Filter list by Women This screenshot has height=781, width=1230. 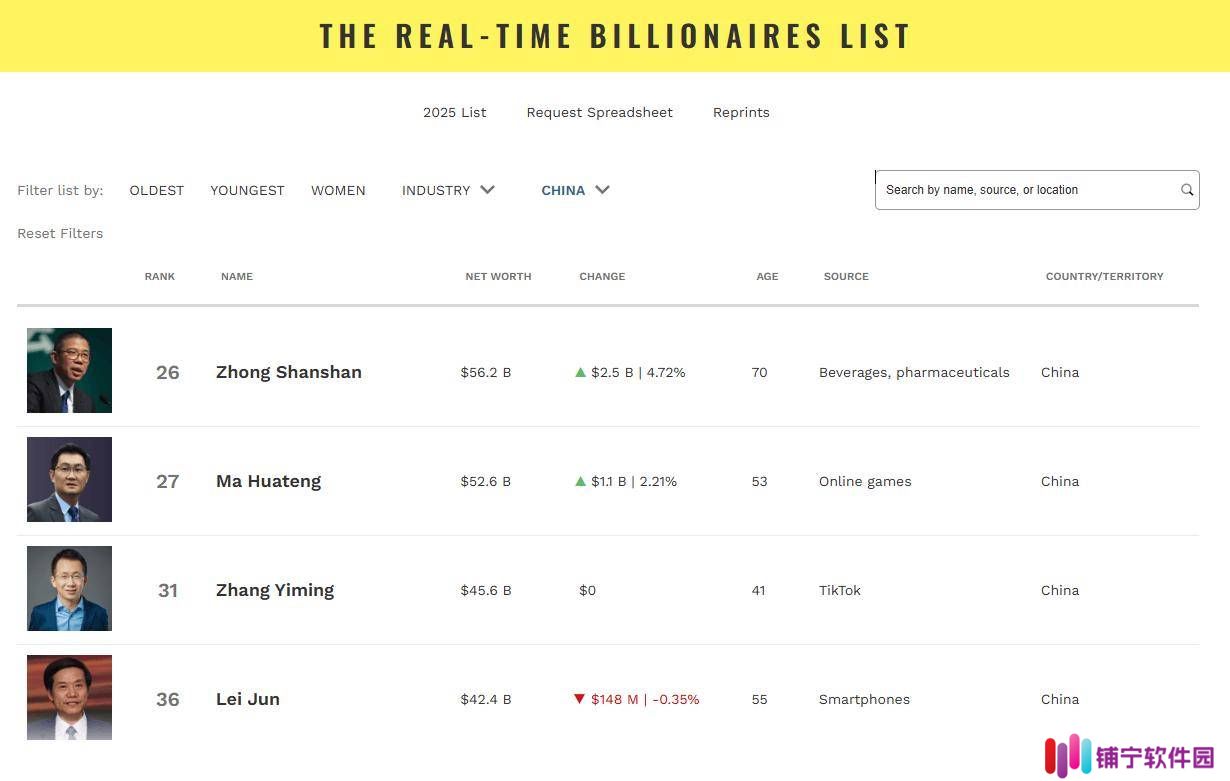338,190
